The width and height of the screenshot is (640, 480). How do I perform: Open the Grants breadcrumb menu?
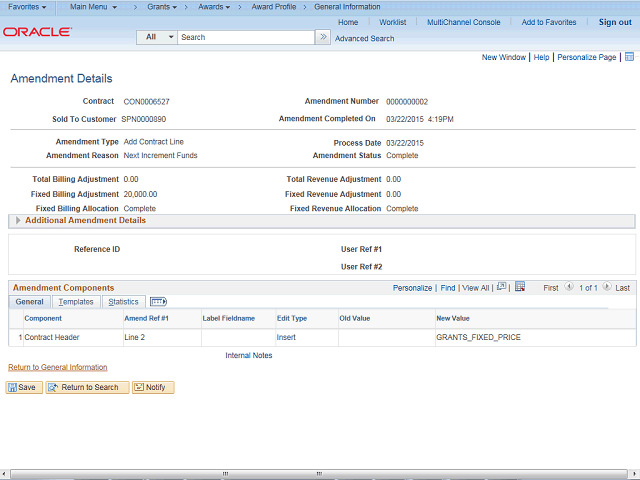(x=162, y=7)
